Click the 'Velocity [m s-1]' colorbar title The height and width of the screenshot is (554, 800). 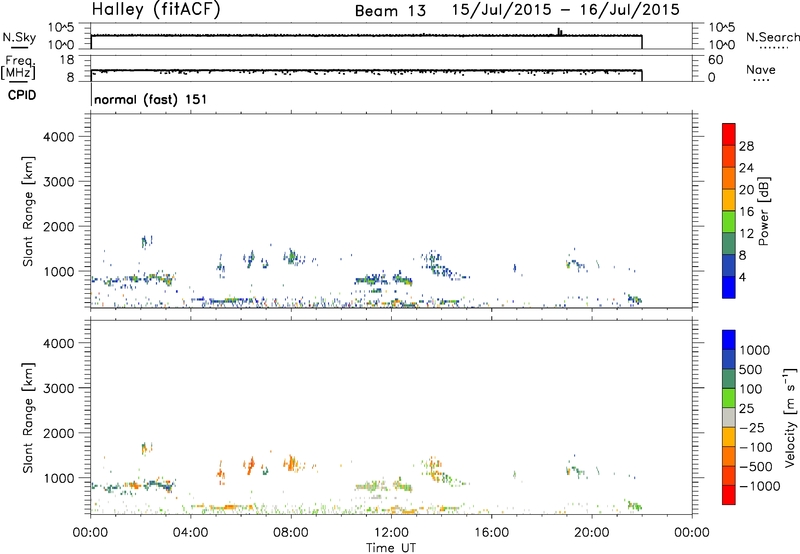[790, 417]
